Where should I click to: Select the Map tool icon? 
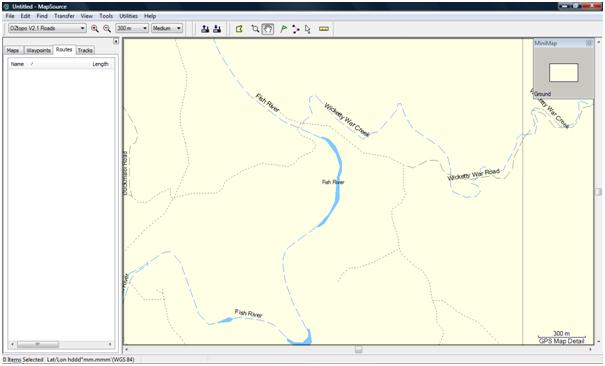coord(239,29)
